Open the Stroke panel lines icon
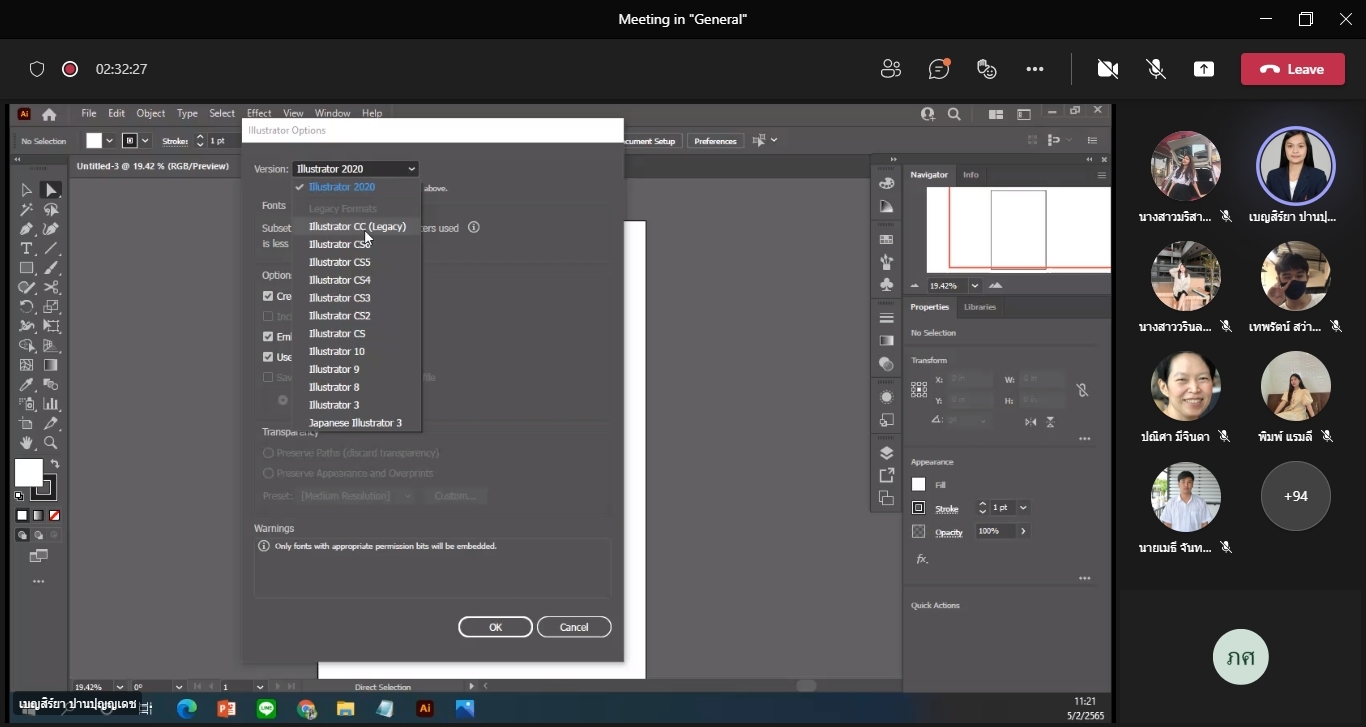Image resolution: width=1366 pixels, height=727 pixels. (886, 318)
